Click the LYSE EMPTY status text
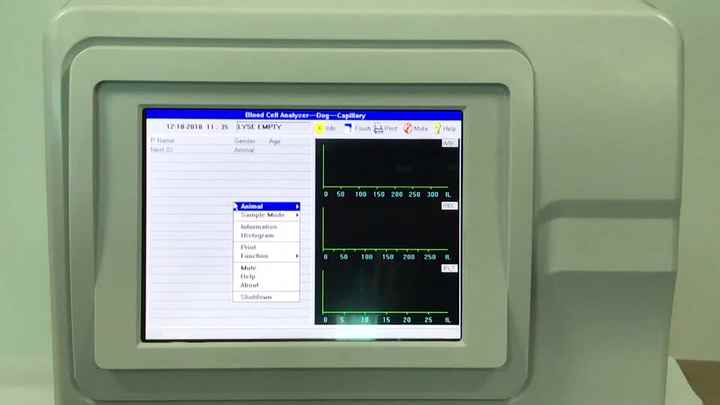This screenshot has width=720, height=405. point(259,127)
